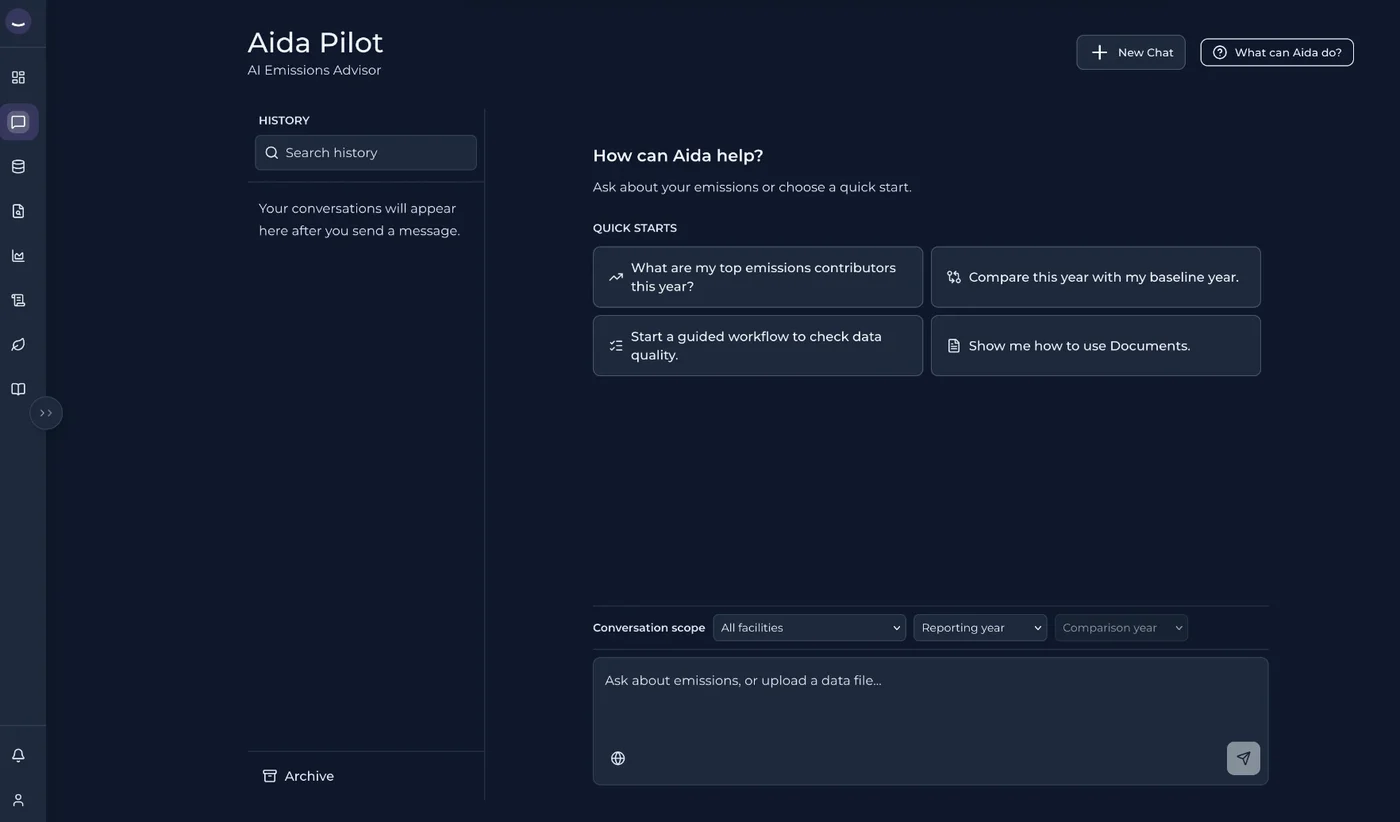Choose top emissions contributors quick start
The height and width of the screenshot is (822, 1400).
tap(758, 277)
